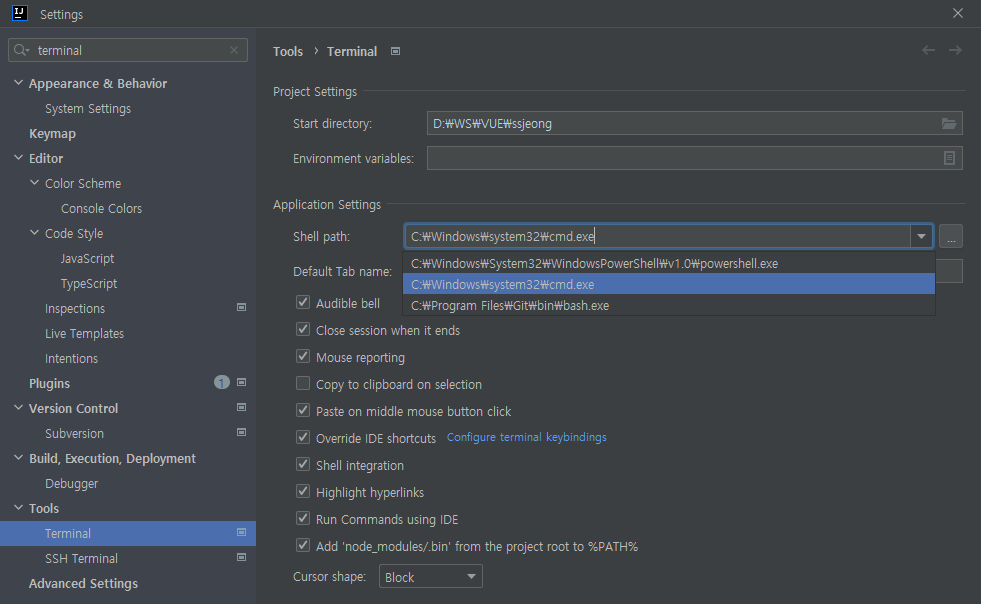Toggle Run Commands using IDE
Viewport: 981px width, 604px height.
coord(303,518)
